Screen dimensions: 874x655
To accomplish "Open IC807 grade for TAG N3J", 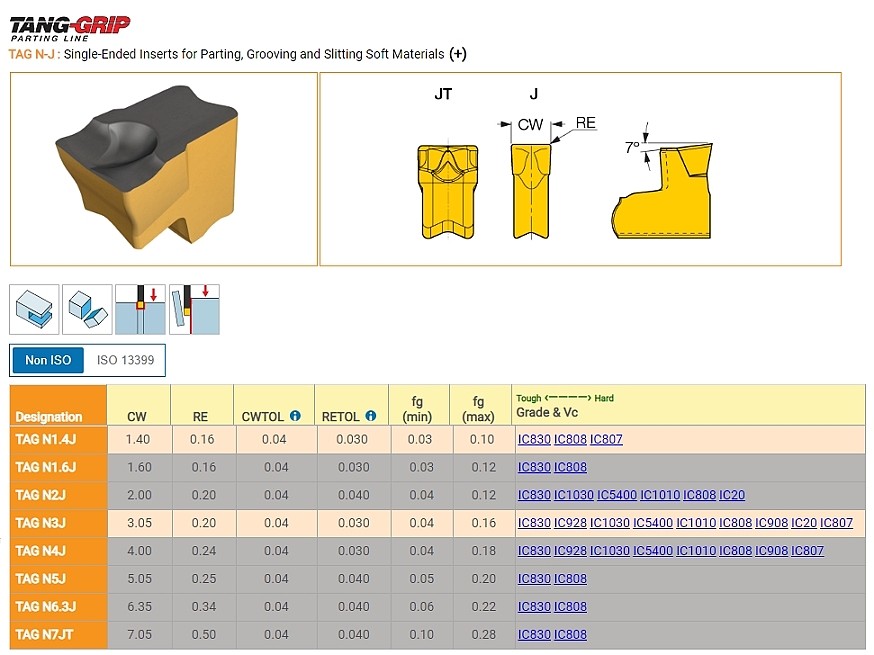I will click(836, 523).
